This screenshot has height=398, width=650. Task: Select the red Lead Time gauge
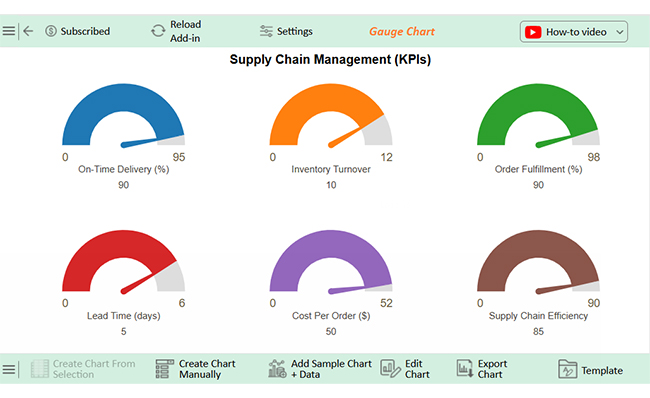point(124,261)
